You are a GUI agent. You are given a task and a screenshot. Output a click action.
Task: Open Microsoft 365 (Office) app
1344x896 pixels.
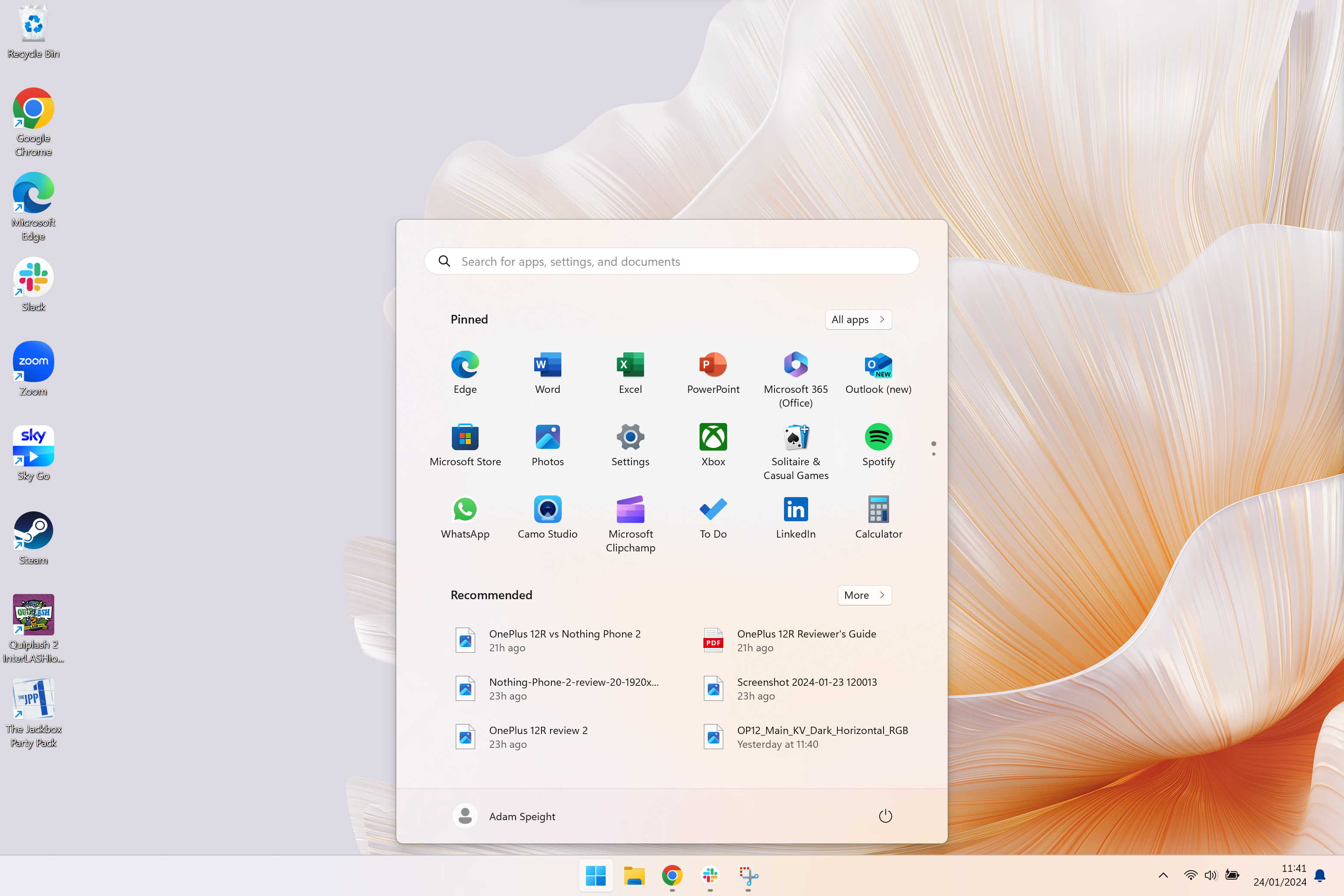796,380
